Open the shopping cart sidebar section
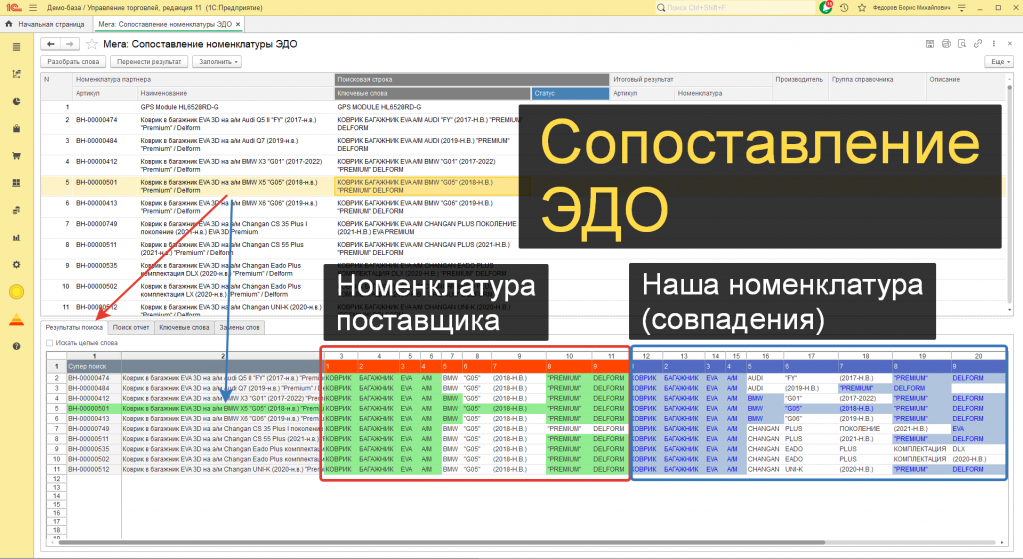The height and width of the screenshot is (559, 1023). [x=16, y=156]
